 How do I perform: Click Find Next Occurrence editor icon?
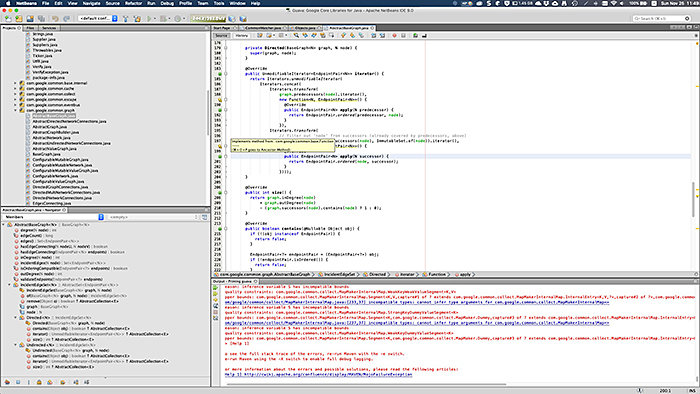(314, 35)
